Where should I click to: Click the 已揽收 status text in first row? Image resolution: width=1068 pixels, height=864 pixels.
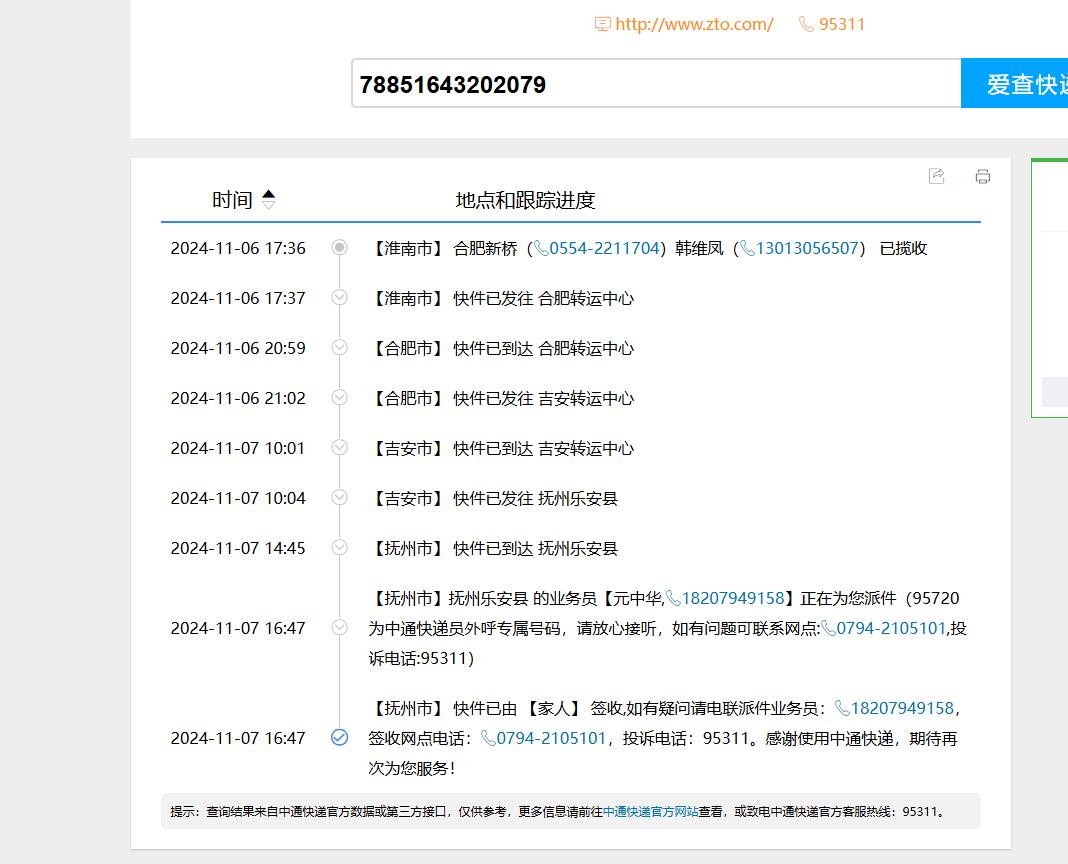point(903,248)
